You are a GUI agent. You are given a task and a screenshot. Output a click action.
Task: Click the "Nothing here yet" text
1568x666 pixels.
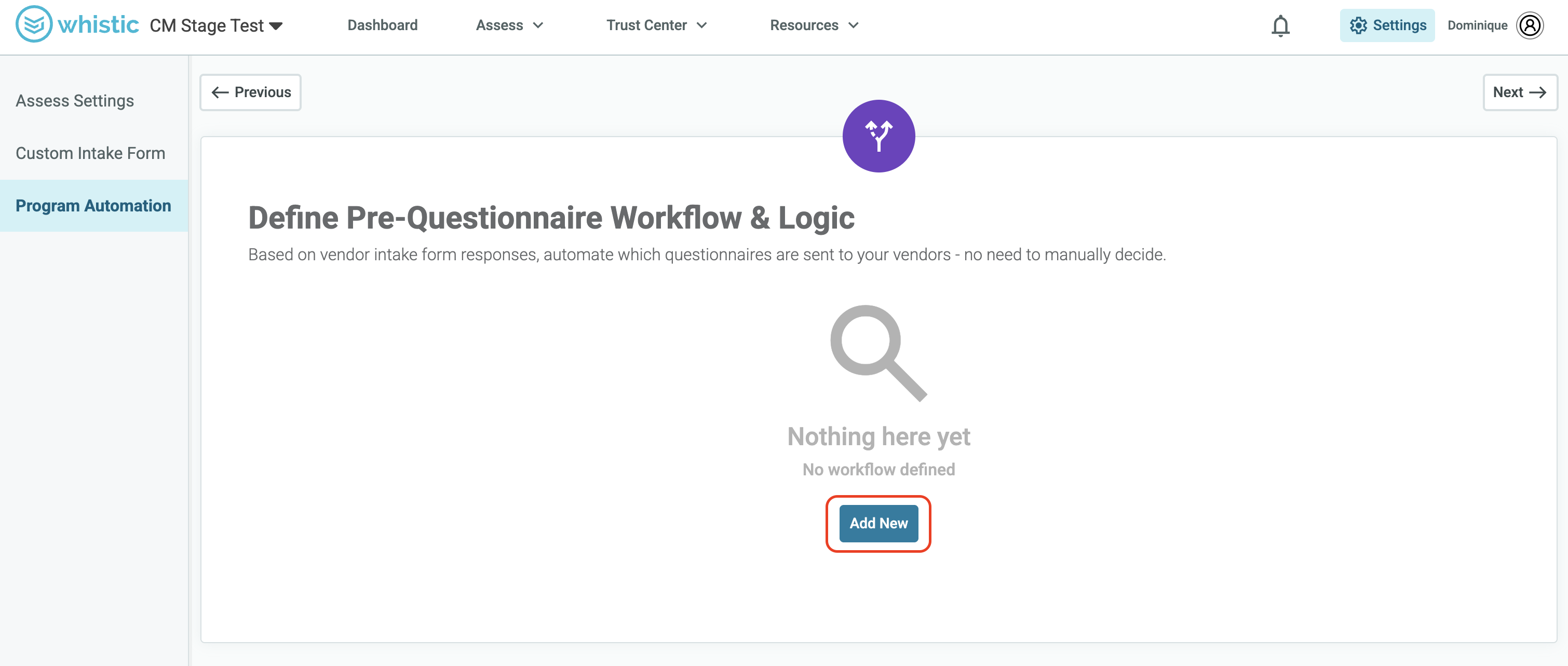(878, 436)
